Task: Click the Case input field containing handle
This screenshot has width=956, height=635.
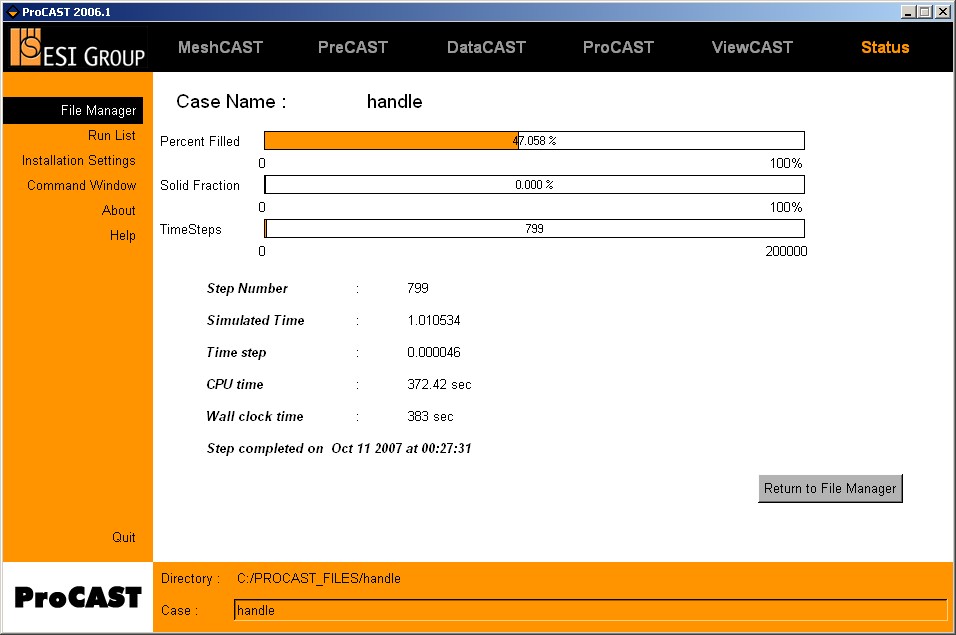Action: point(590,610)
